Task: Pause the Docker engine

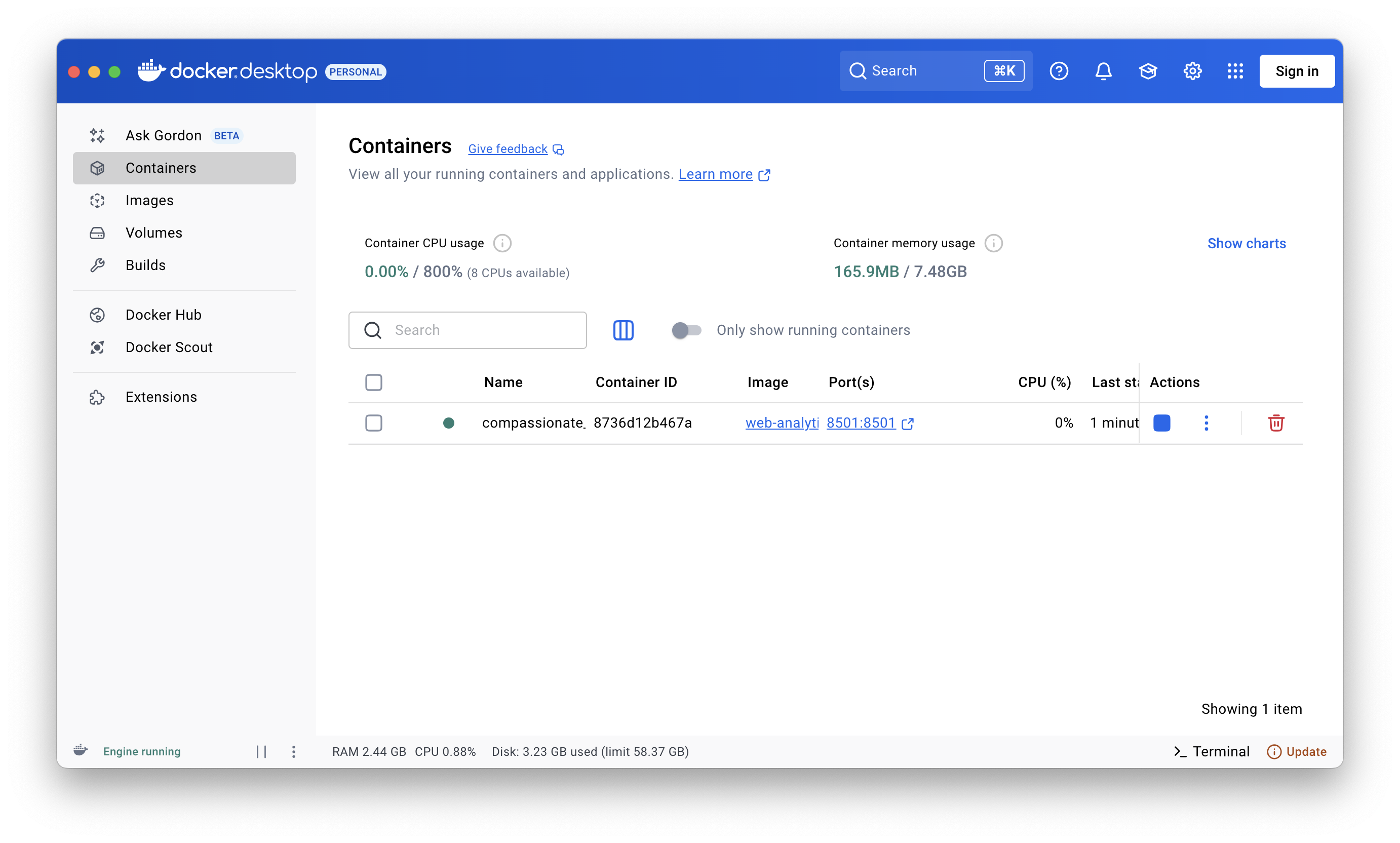Action: (x=261, y=751)
